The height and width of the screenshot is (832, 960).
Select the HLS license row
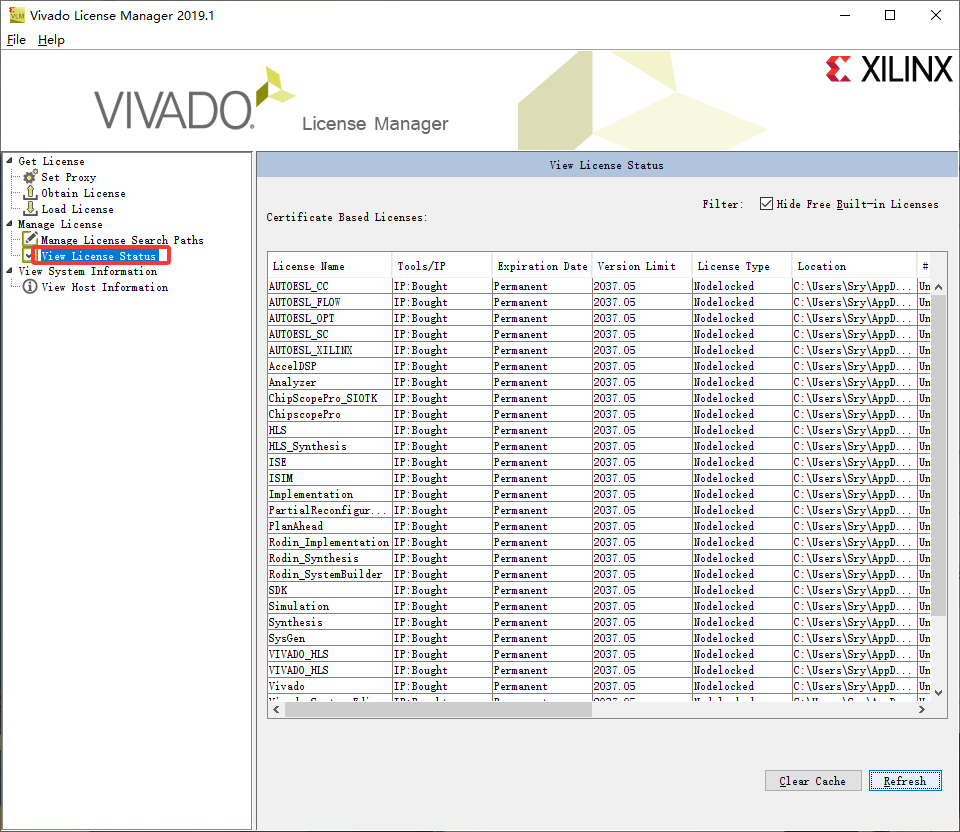pyautogui.click(x=600, y=430)
